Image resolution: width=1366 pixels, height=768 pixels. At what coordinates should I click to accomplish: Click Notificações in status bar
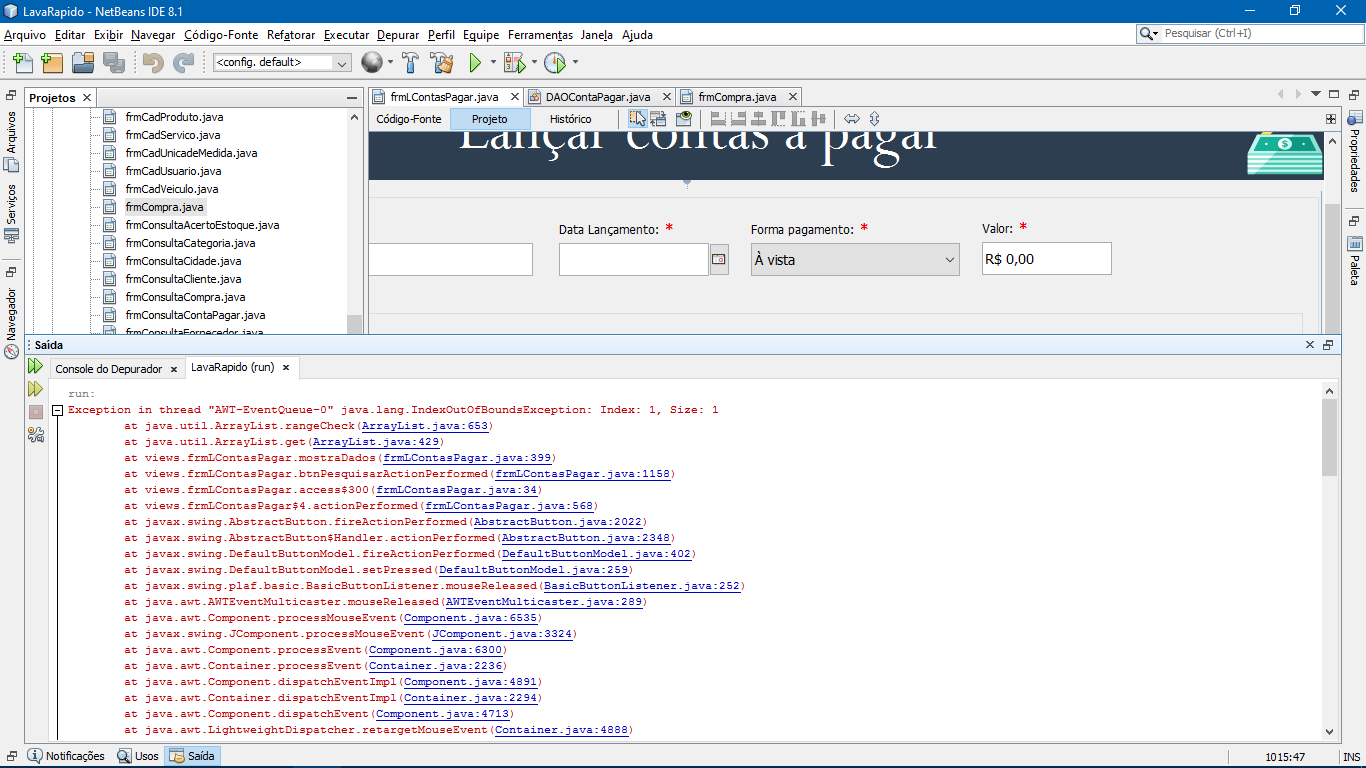(x=66, y=756)
